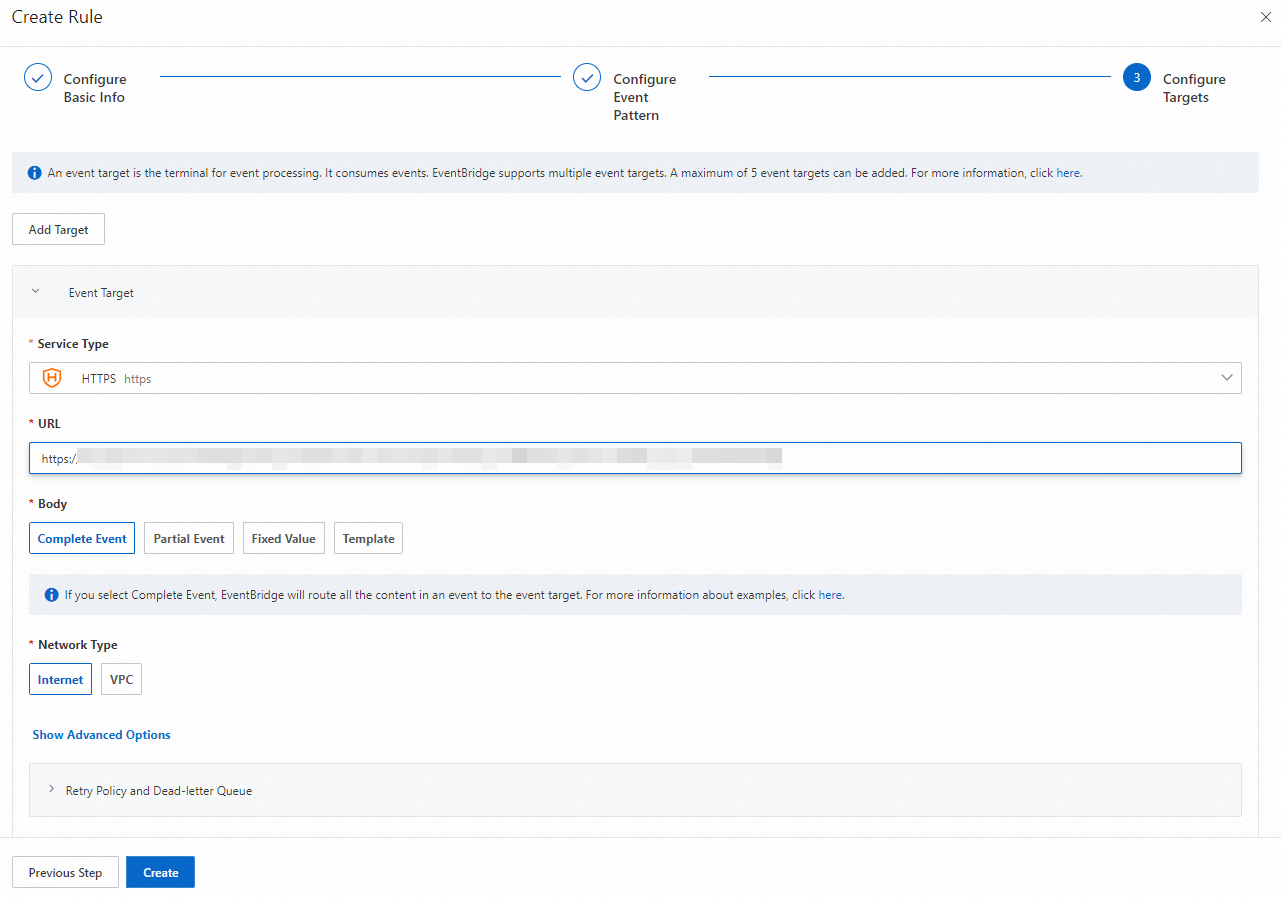1281x897 pixels.
Task: Click the Create button
Action: coord(160,872)
